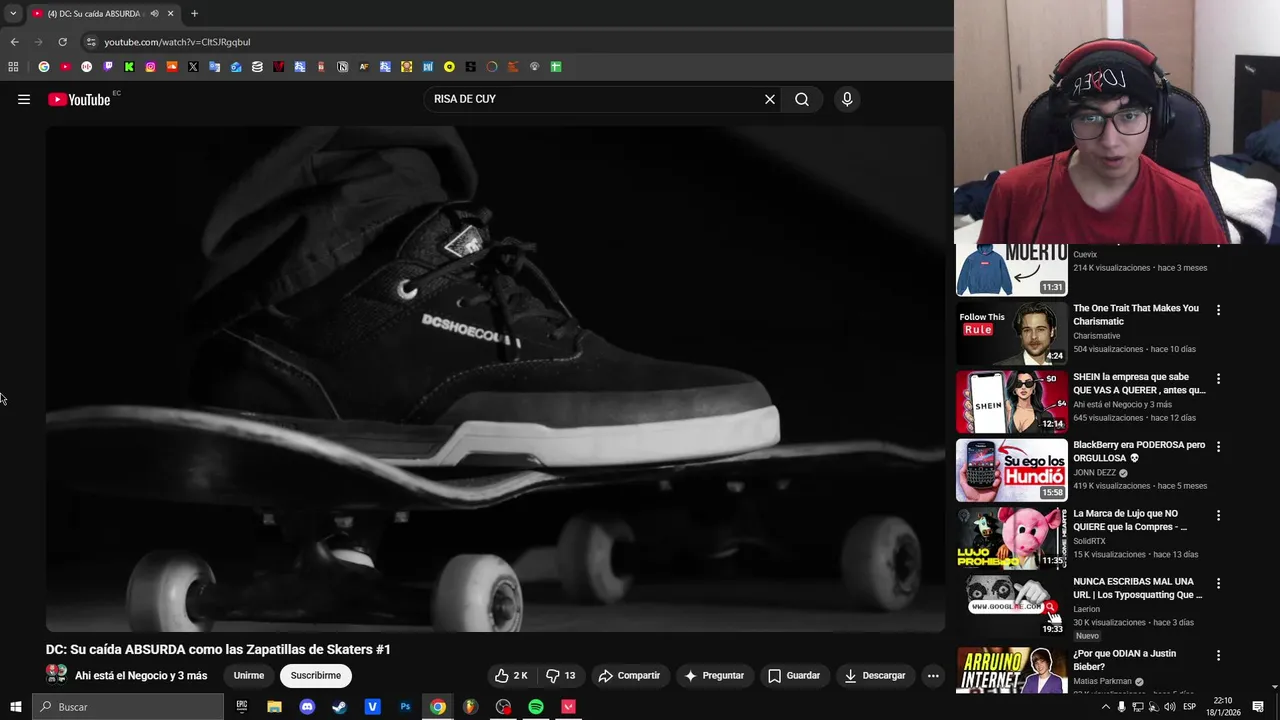Open La Marca de Lujo video title
Image resolution: width=1280 pixels, height=720 pixels.
coord(1130,520)
